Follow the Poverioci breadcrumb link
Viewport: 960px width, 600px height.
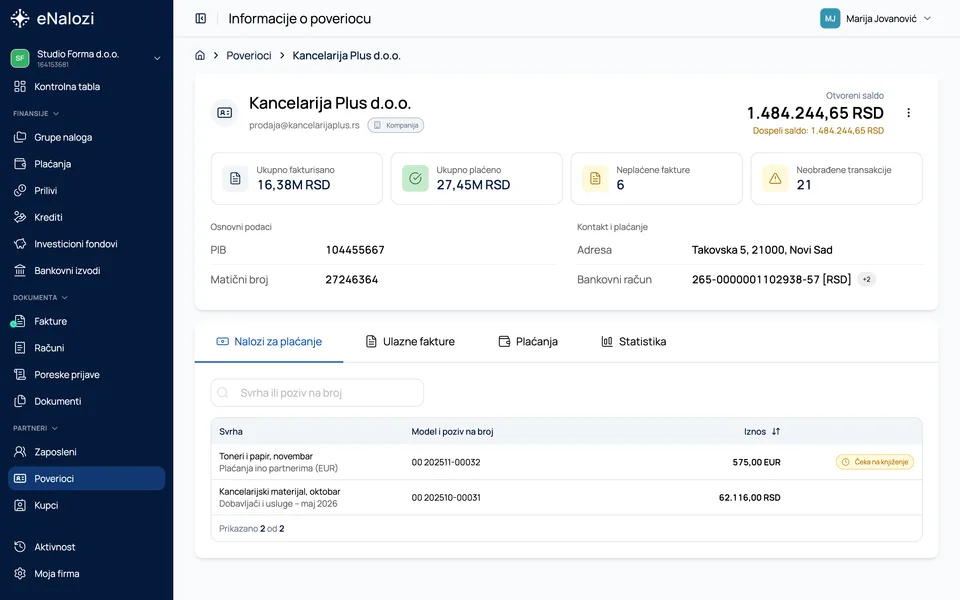pos(249,55)
